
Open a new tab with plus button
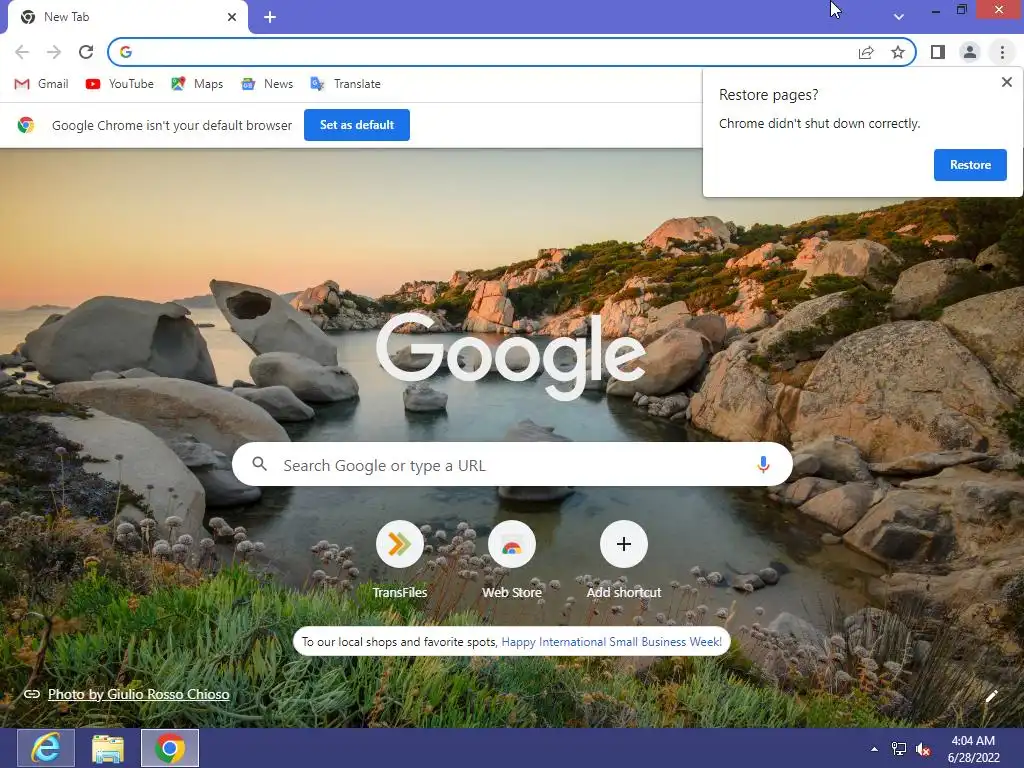270,18
